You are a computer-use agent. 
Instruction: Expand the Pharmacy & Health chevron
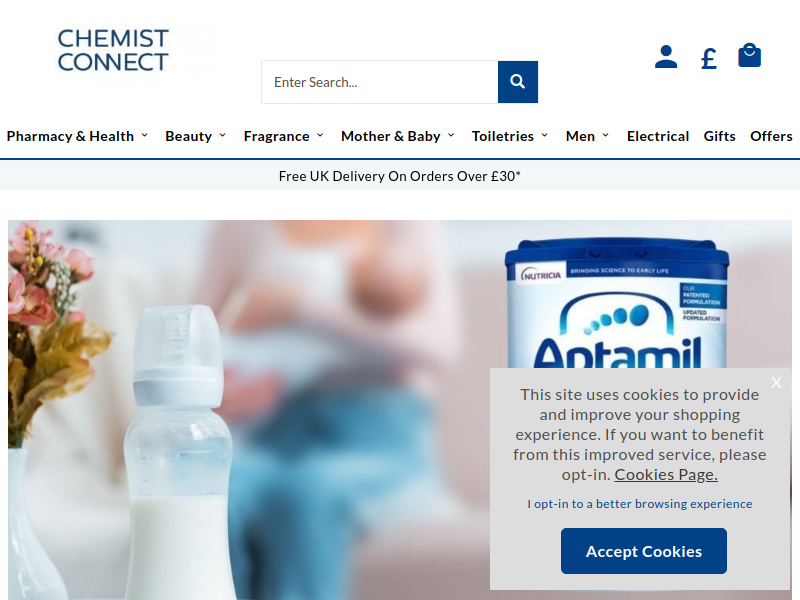(145, 135)
